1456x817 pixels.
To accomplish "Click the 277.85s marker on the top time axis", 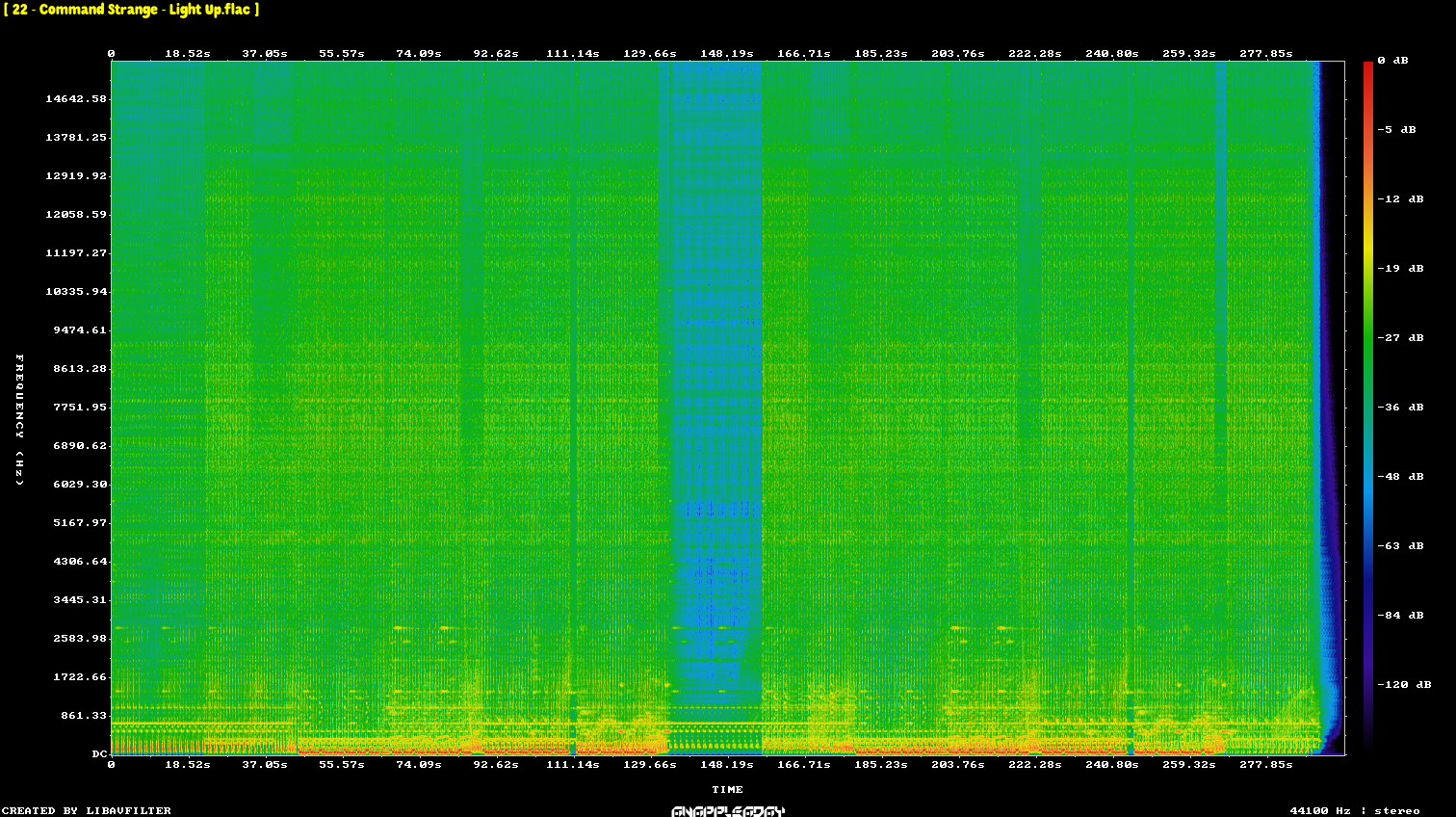I will pyautogui.click(x=1266, y=54).
